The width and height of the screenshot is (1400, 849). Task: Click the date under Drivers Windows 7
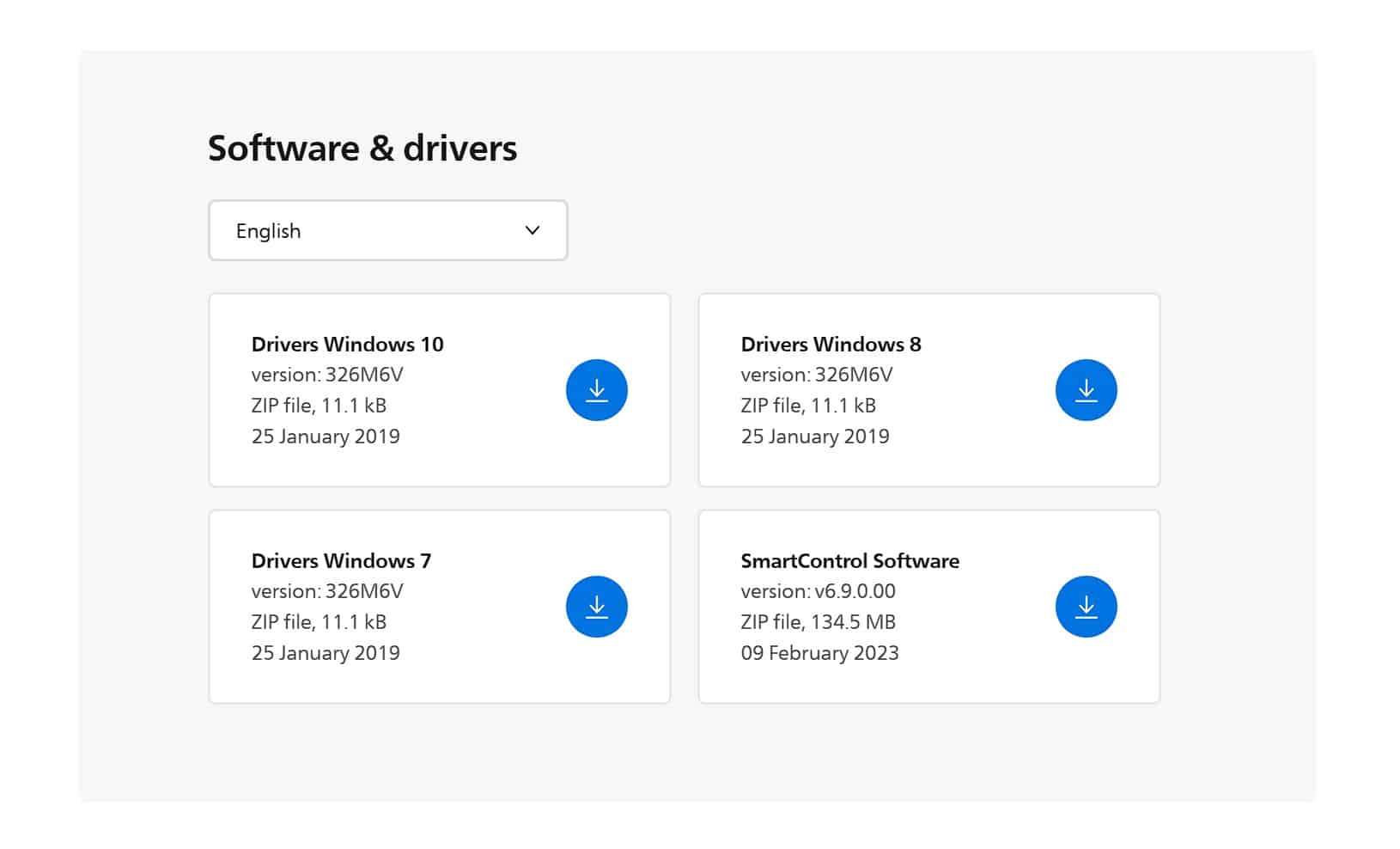326,653
